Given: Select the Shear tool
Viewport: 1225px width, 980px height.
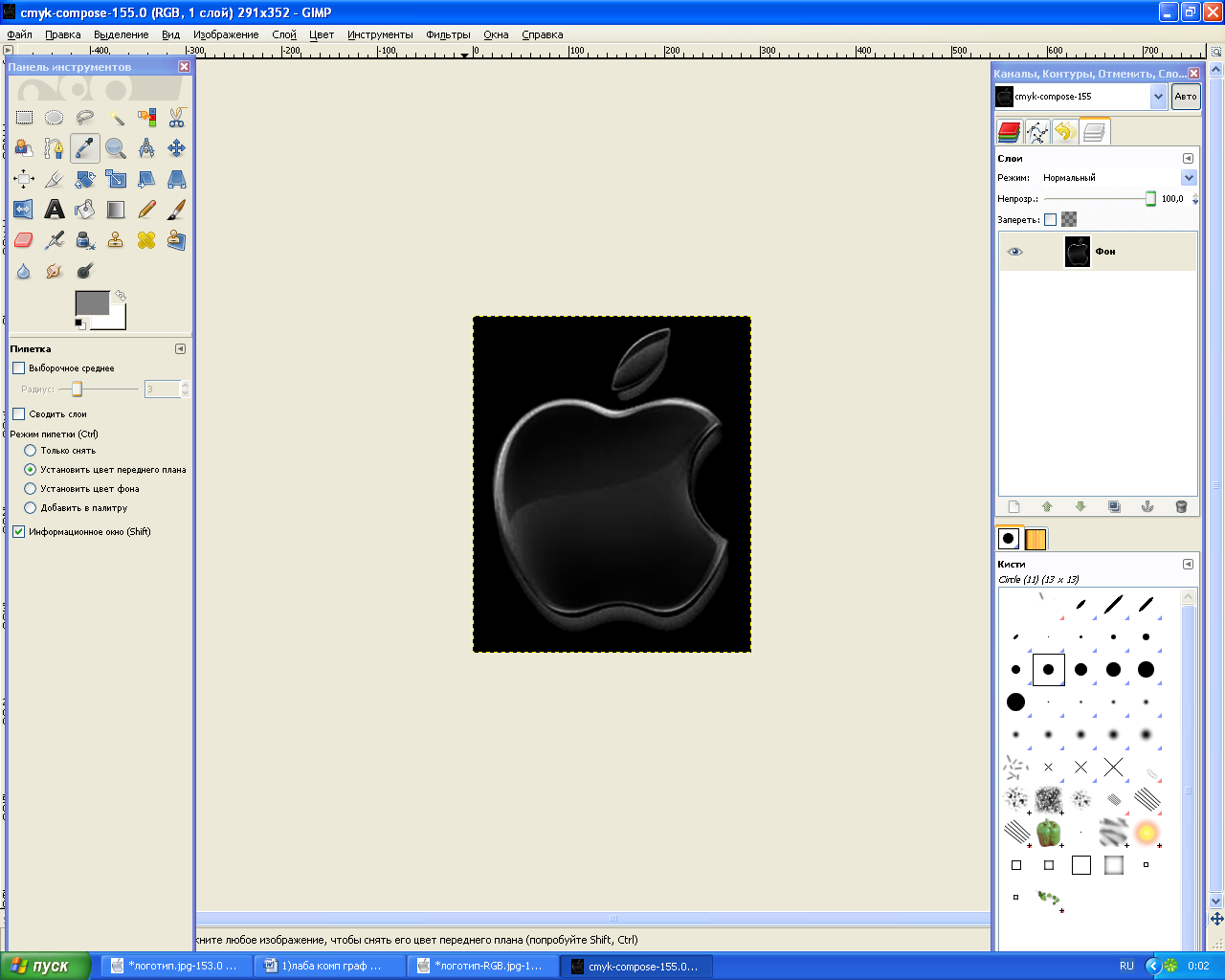Looking at the screenshot, I should (146, 179).
